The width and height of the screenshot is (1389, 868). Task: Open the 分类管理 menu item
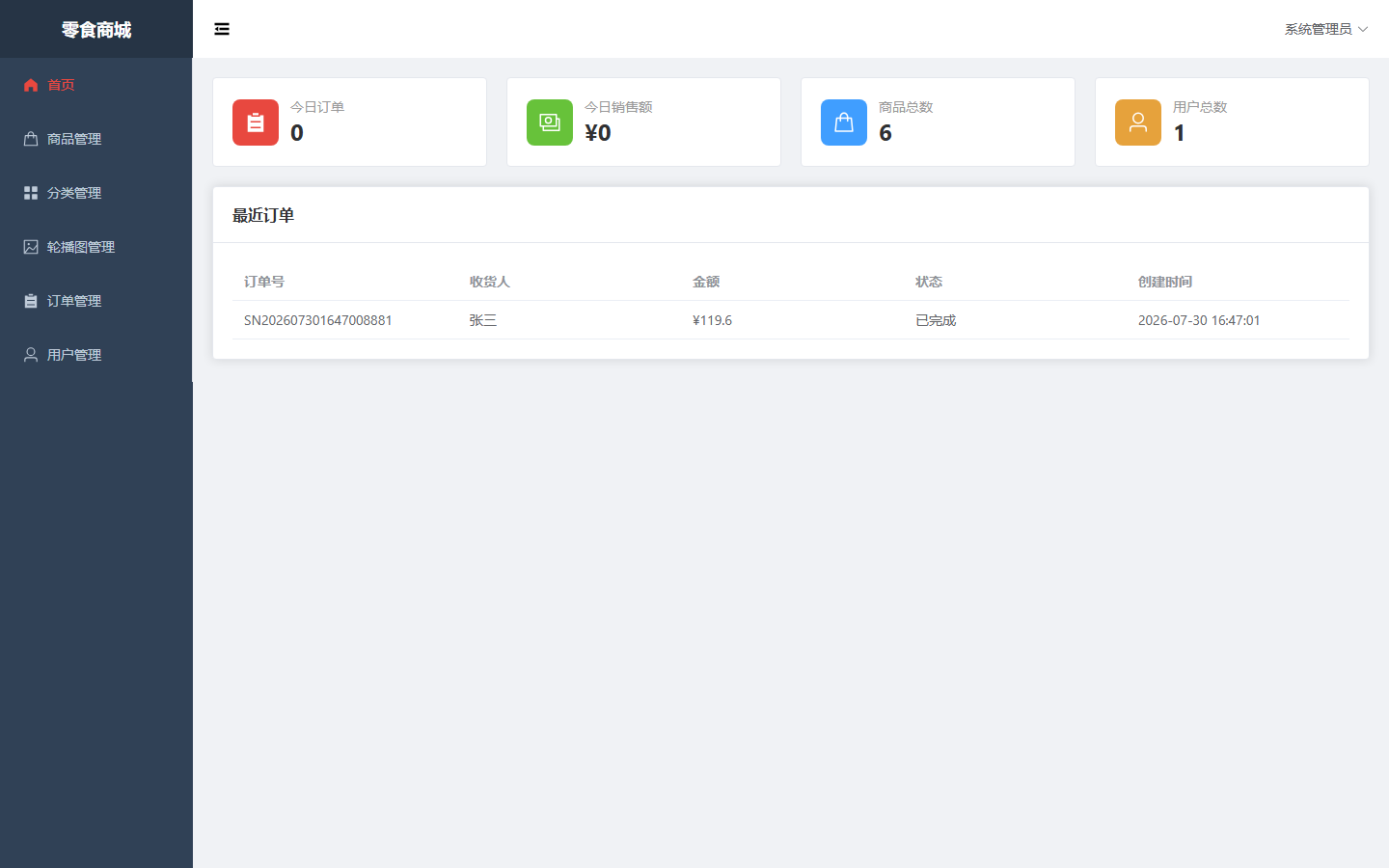pos(96,193)
